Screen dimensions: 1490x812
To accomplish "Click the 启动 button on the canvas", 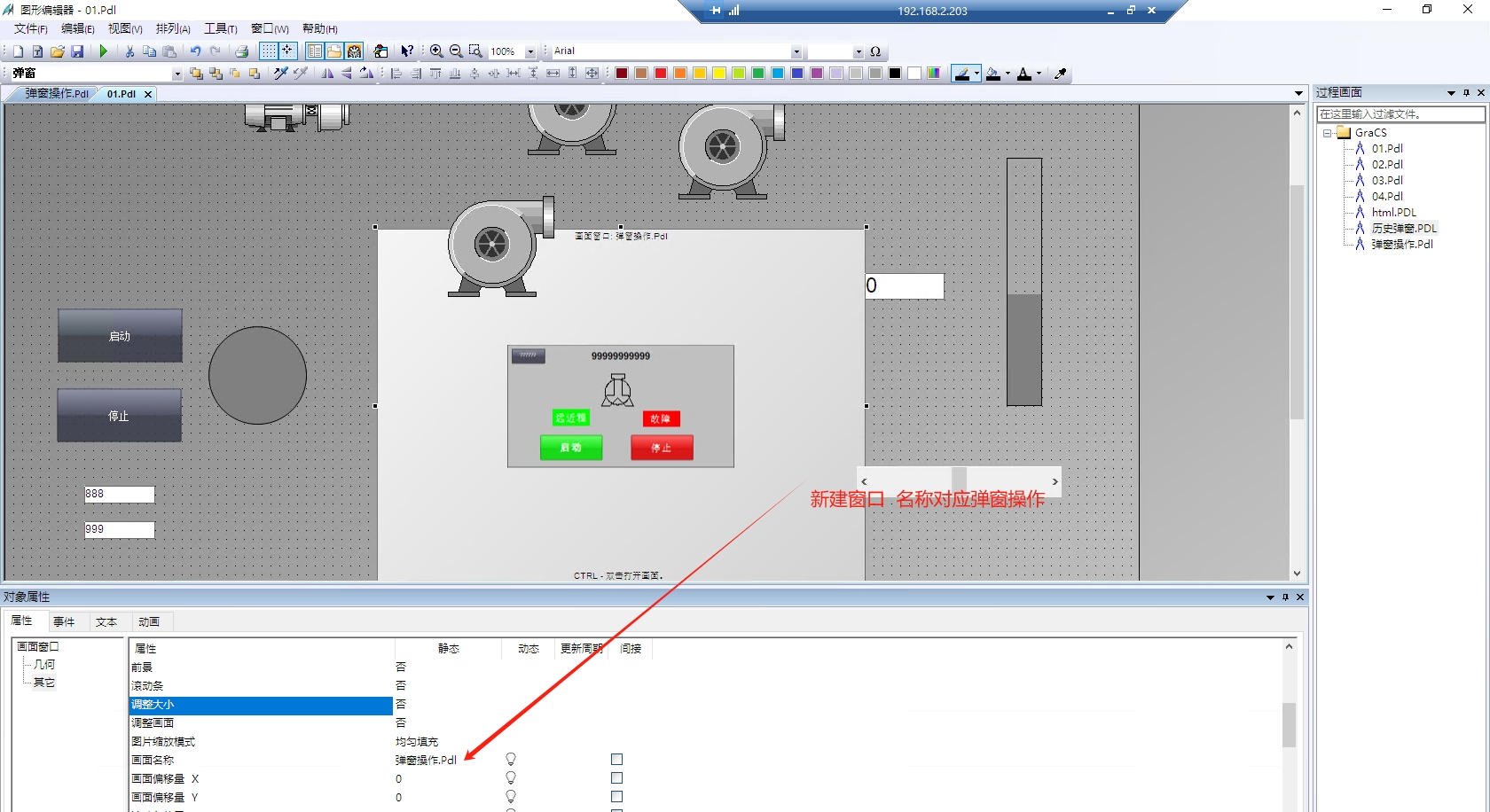I will pyautogui.click(x=120, y=336).
